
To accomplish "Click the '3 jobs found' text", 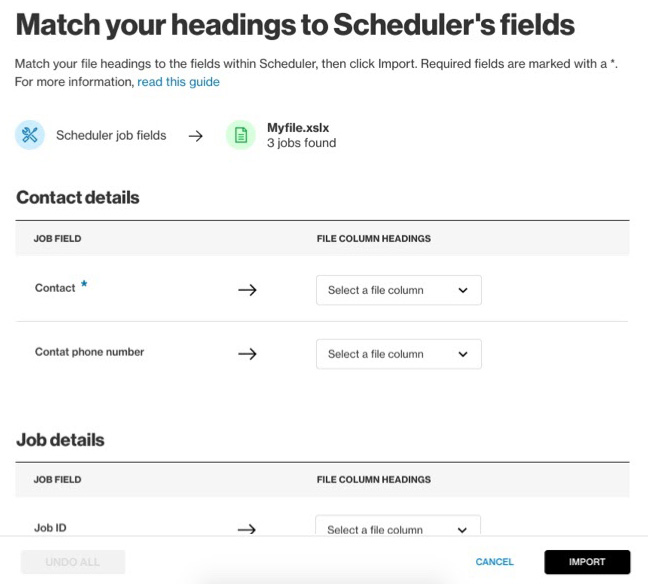I will point(301,143).
